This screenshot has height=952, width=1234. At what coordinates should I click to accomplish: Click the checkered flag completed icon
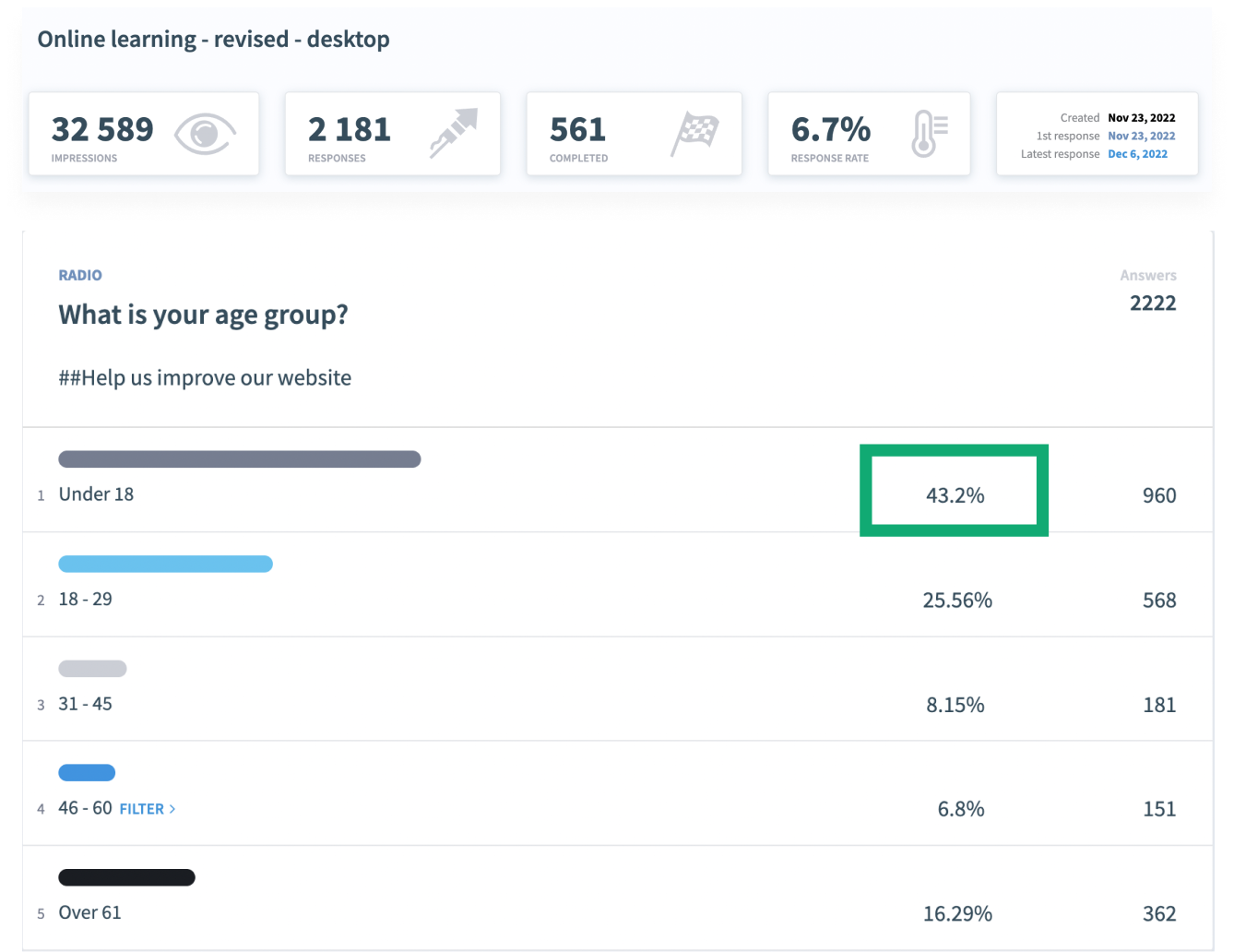click(694, 134)
